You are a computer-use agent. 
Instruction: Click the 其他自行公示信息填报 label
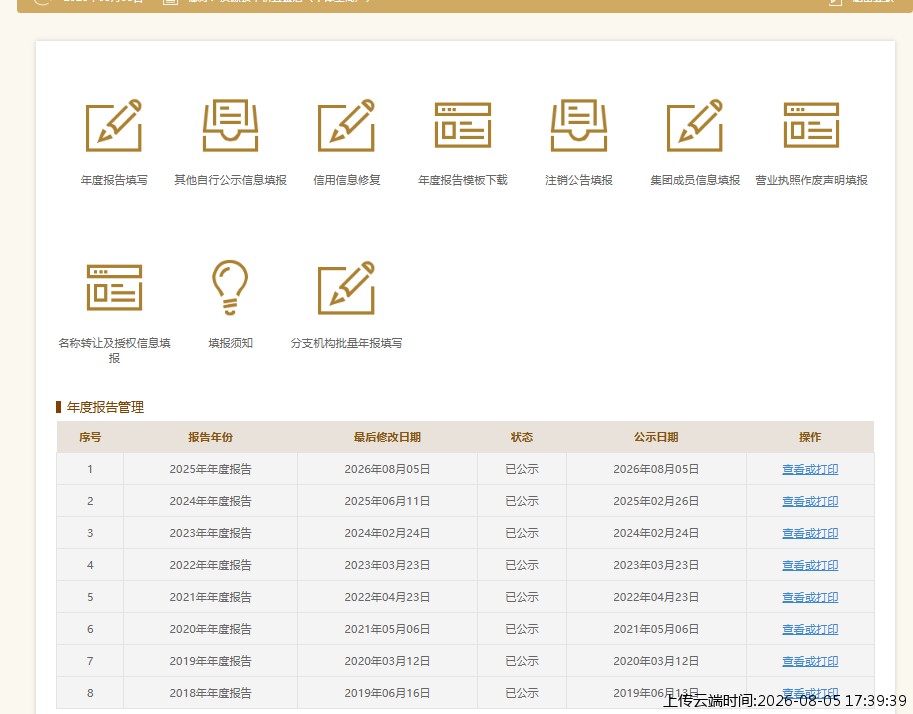coord(231,180)
